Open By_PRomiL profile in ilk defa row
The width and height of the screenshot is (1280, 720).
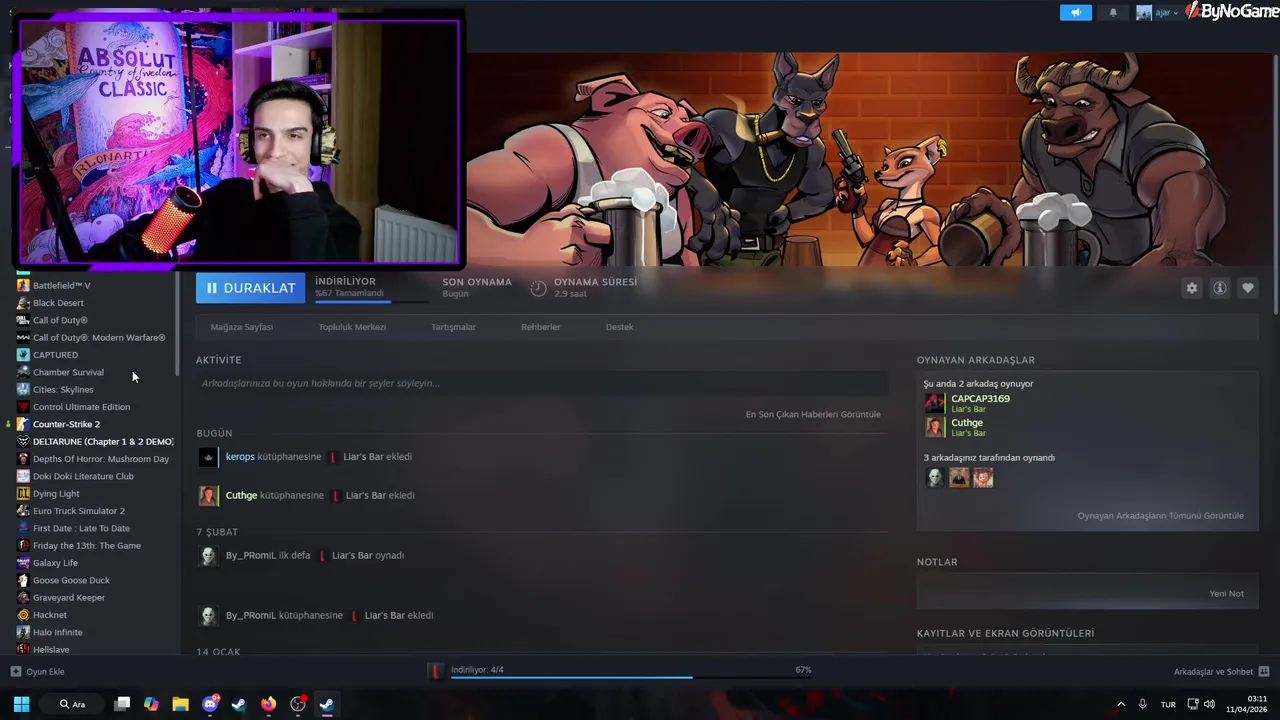coord(251,555)
